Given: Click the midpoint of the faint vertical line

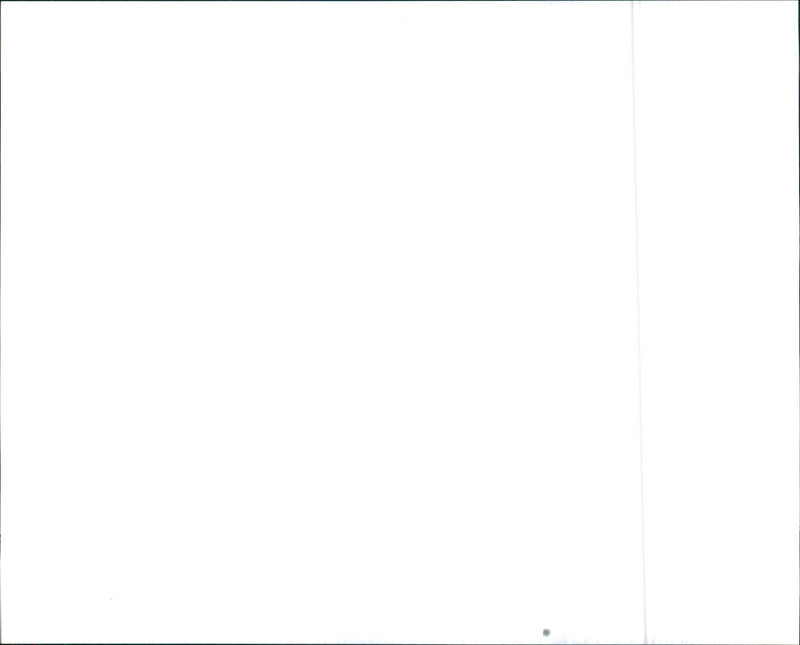Looking at the screenshot, I should click(x=639, y=321).
